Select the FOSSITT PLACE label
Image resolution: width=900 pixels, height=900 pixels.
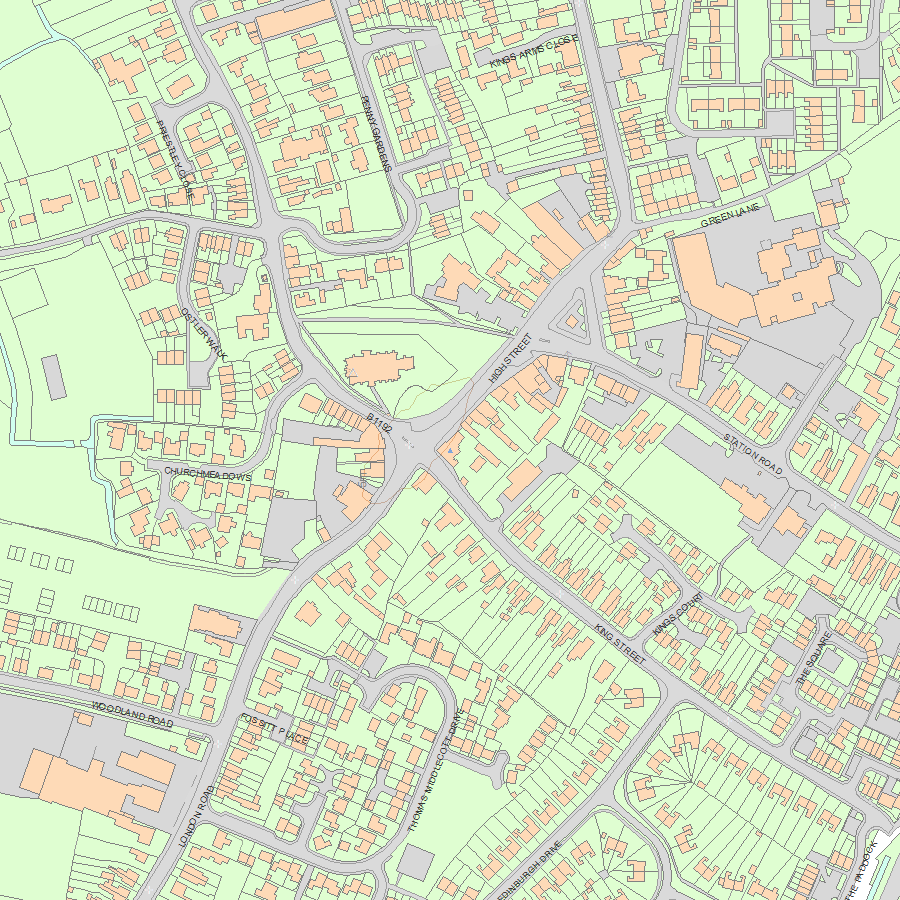click(x=274, y=729)
